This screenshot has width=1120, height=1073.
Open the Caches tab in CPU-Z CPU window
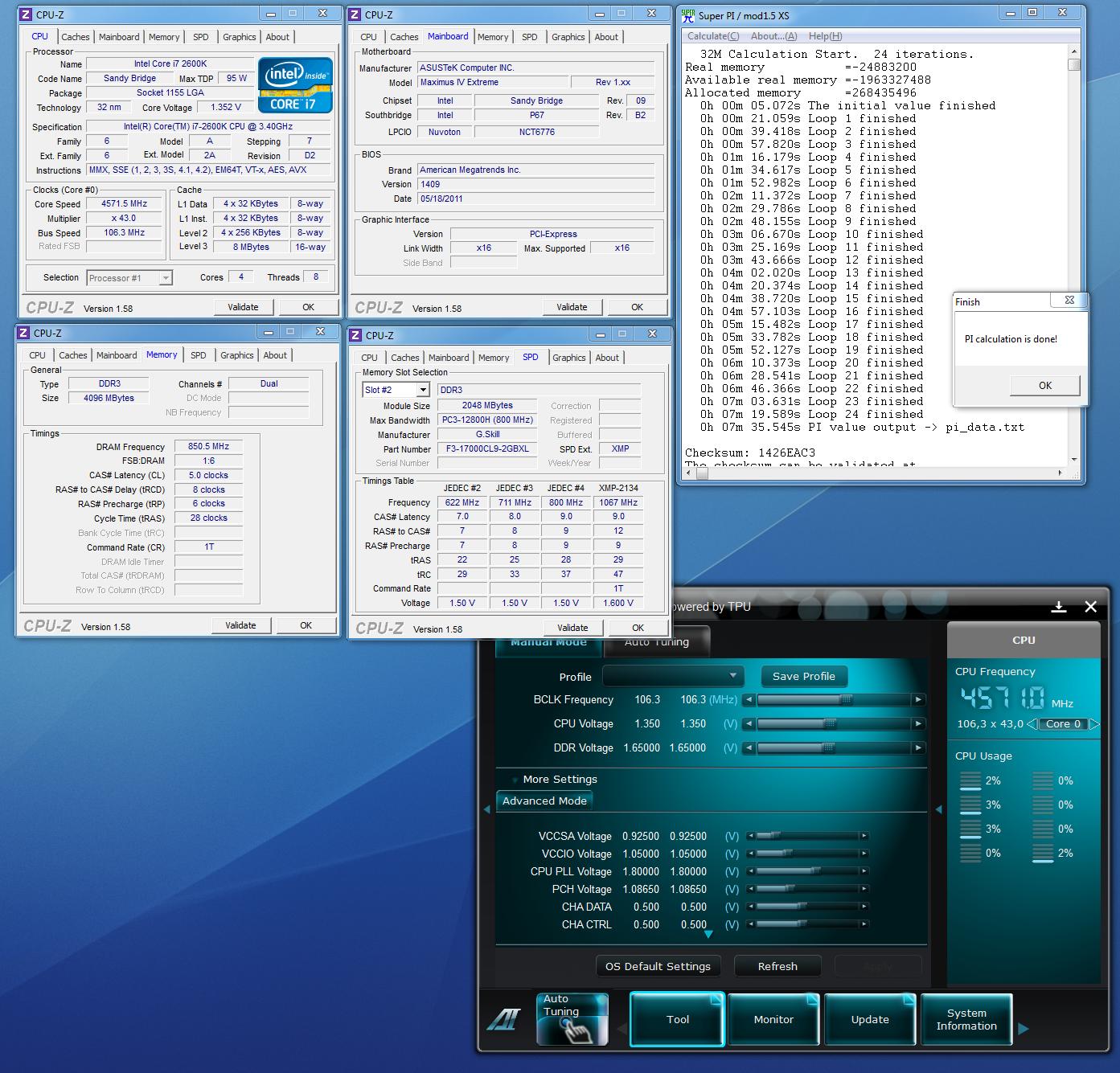(x=76, y=37)
